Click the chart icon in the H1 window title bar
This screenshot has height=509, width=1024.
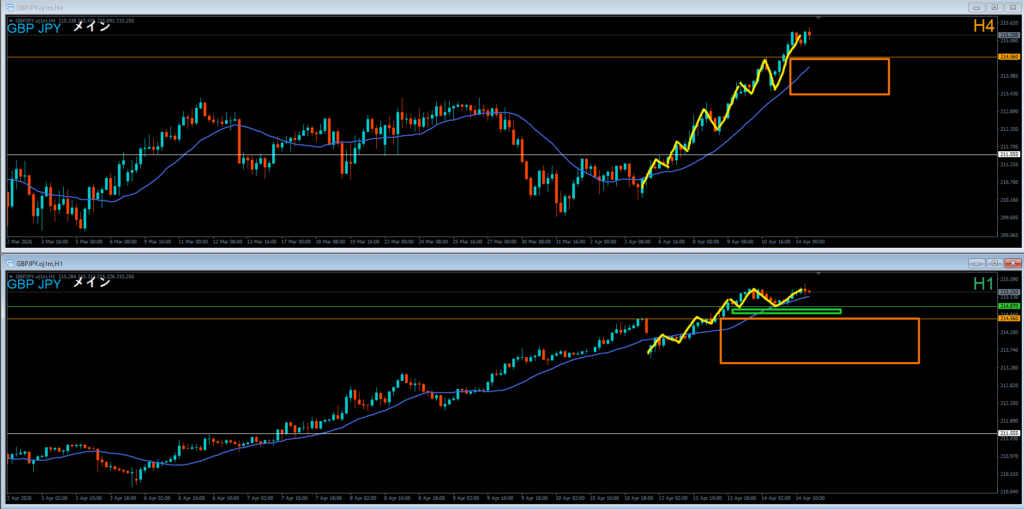[7, 261]
